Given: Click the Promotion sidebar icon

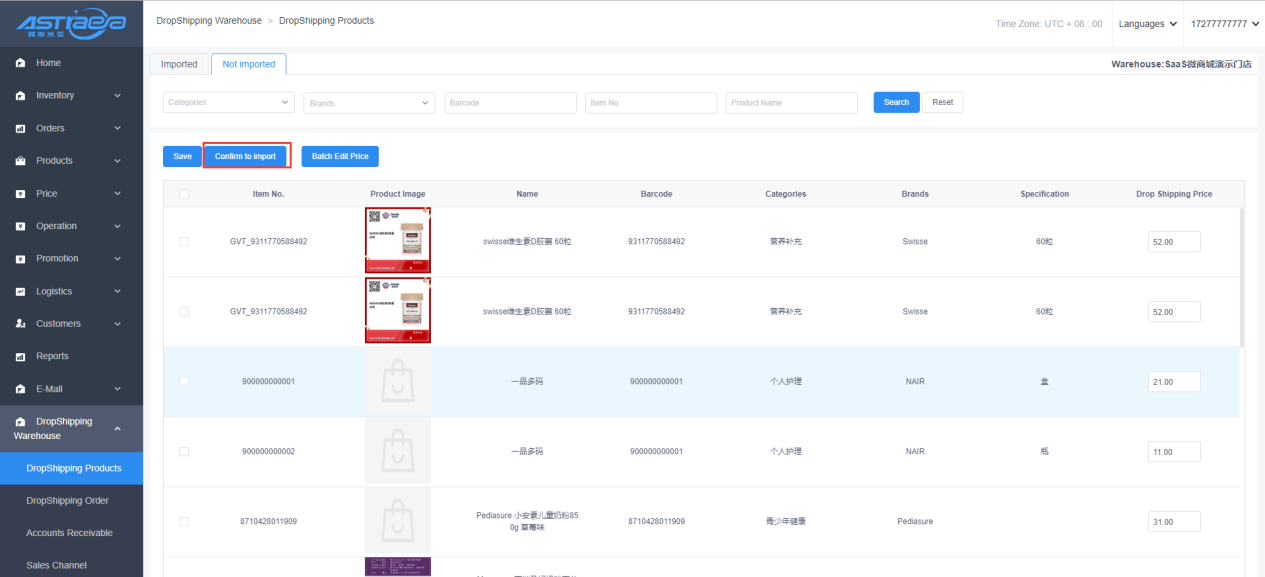Looking at the screenshot, I should click(x=20, y=259).
